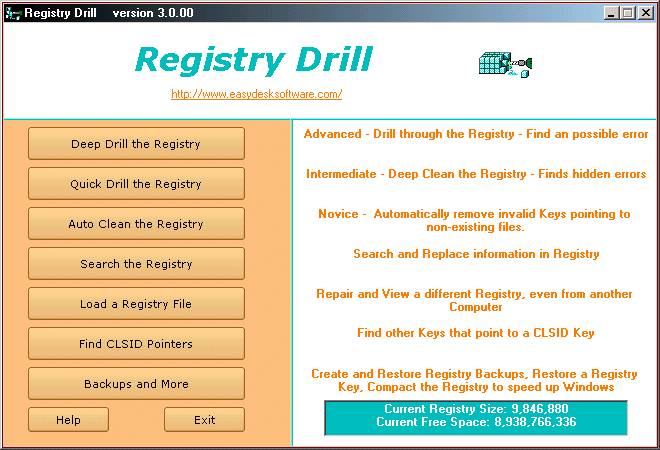Close the Registry Drill window
This screenshot has height=450, width=660.
click(645, 13)
